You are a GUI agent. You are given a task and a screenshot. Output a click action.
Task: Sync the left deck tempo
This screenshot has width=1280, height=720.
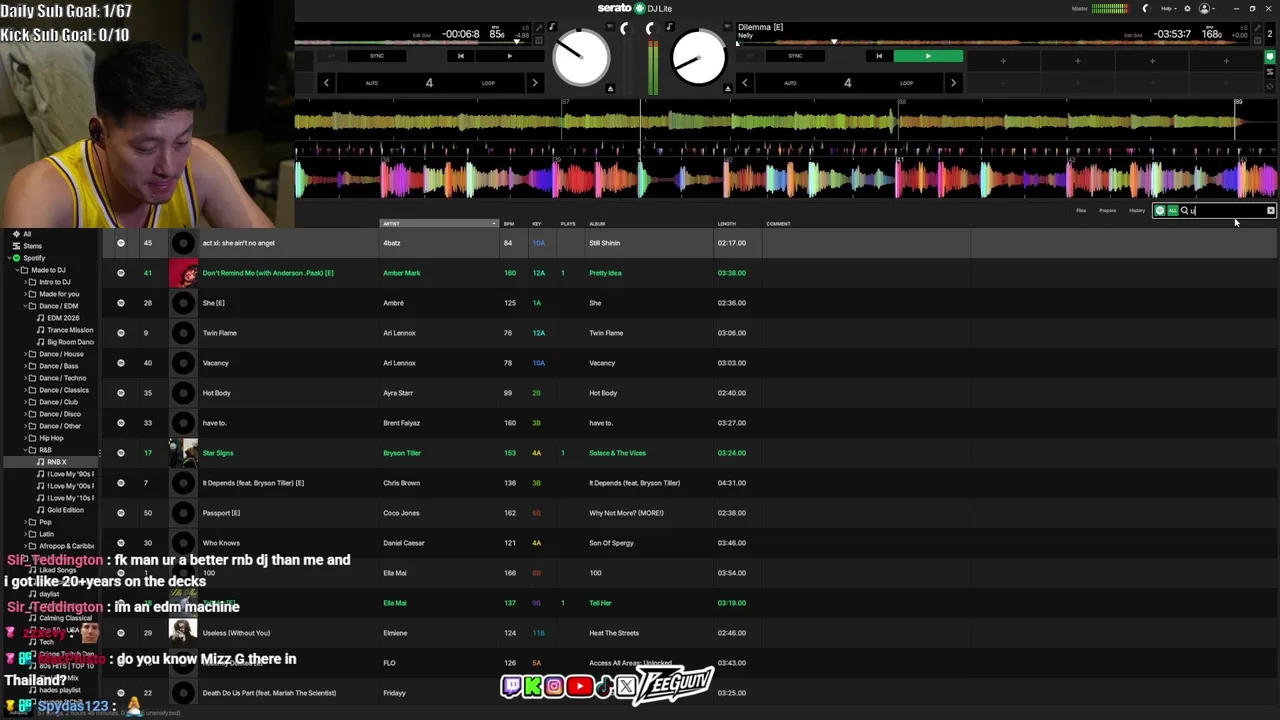click(377, 56)
